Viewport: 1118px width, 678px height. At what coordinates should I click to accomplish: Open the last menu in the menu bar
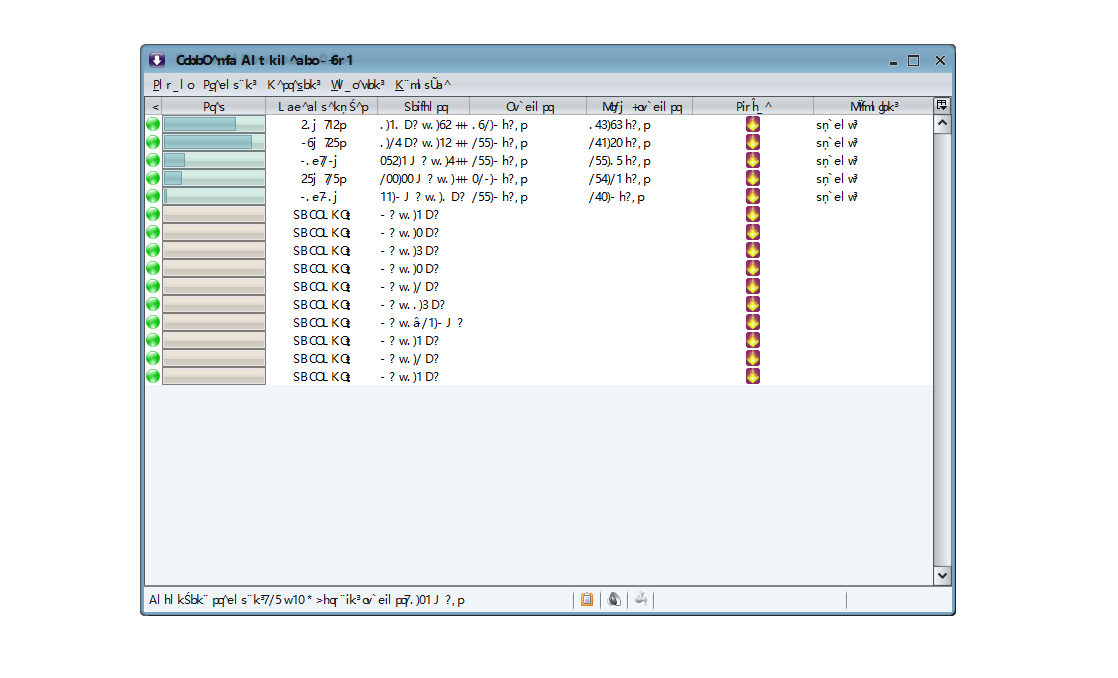422,85
